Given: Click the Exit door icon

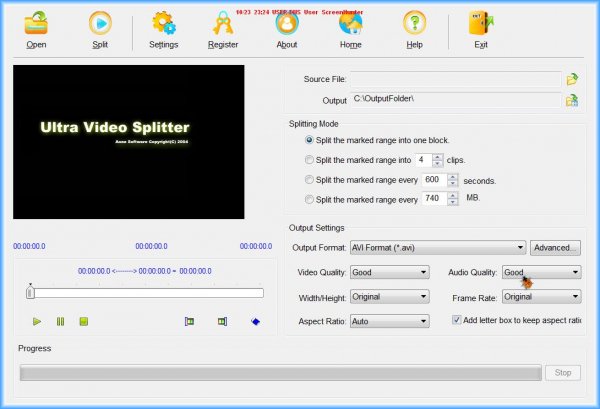Looking at the screenshot, I should [x=481, y=23].
